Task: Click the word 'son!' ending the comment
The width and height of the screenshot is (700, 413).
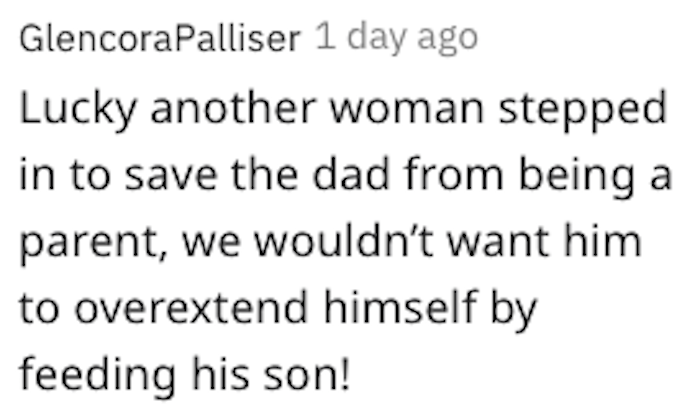Action: coord(306,374)
